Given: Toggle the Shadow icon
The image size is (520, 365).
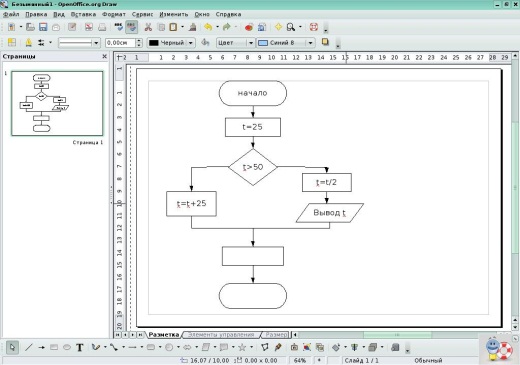Looking at the screenshot, I should 325,42.
